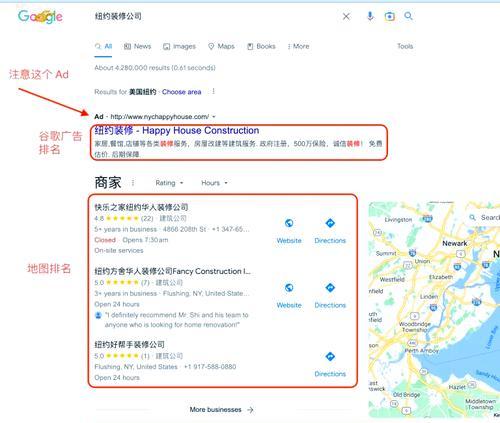The image size is (500, 423).
Task: Switch to the Maps tab
Action: point(221,46)
